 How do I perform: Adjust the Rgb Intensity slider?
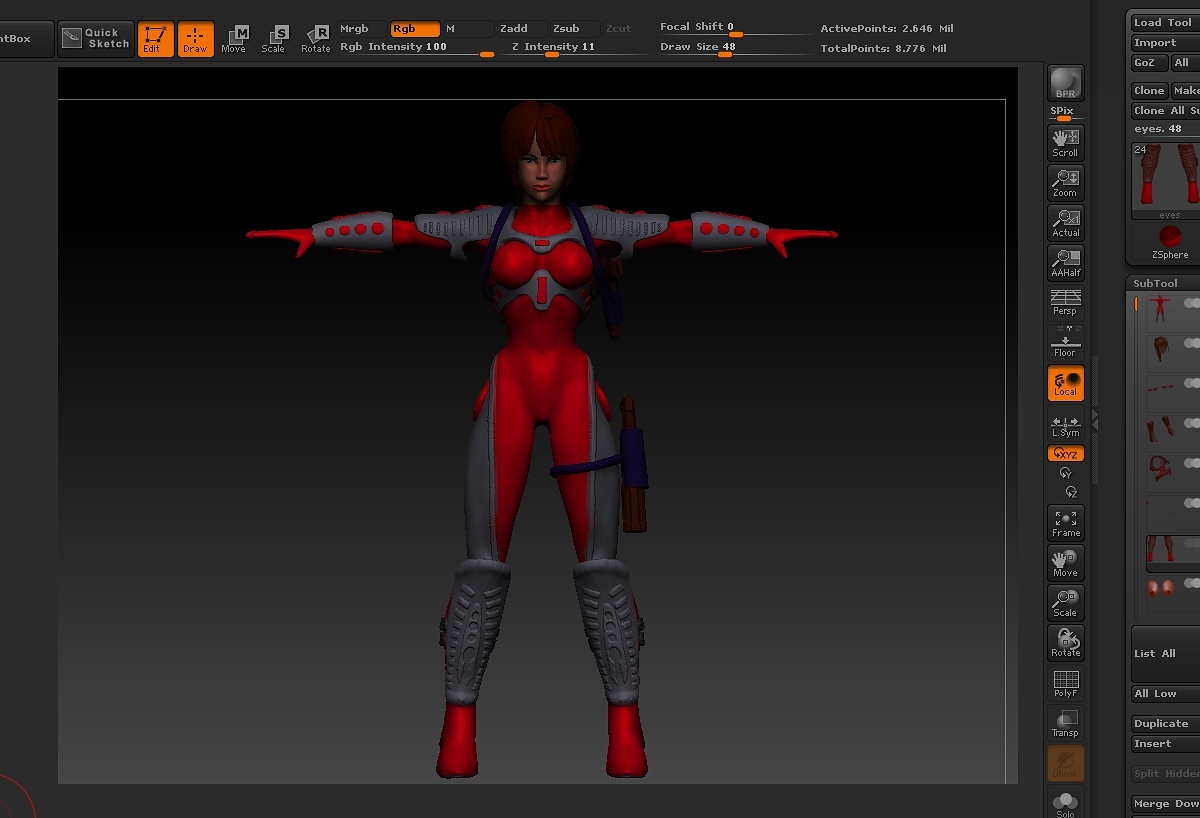click(x=417, y=48)
